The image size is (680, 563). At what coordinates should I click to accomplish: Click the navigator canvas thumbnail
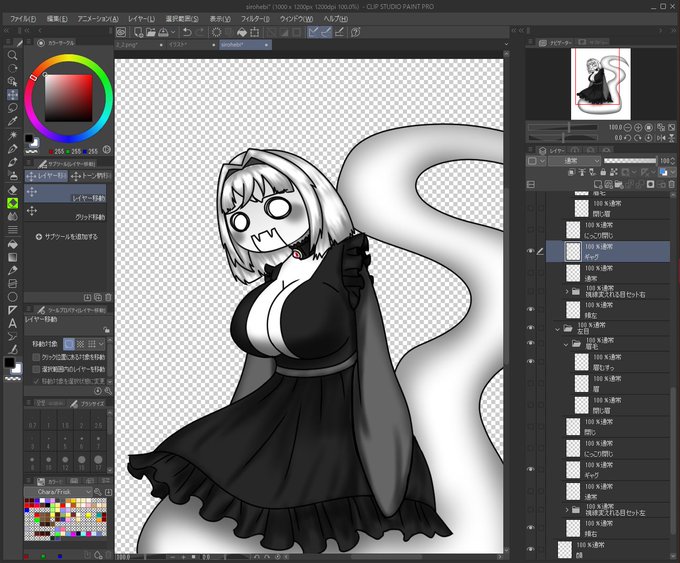[x=601, y=83]
